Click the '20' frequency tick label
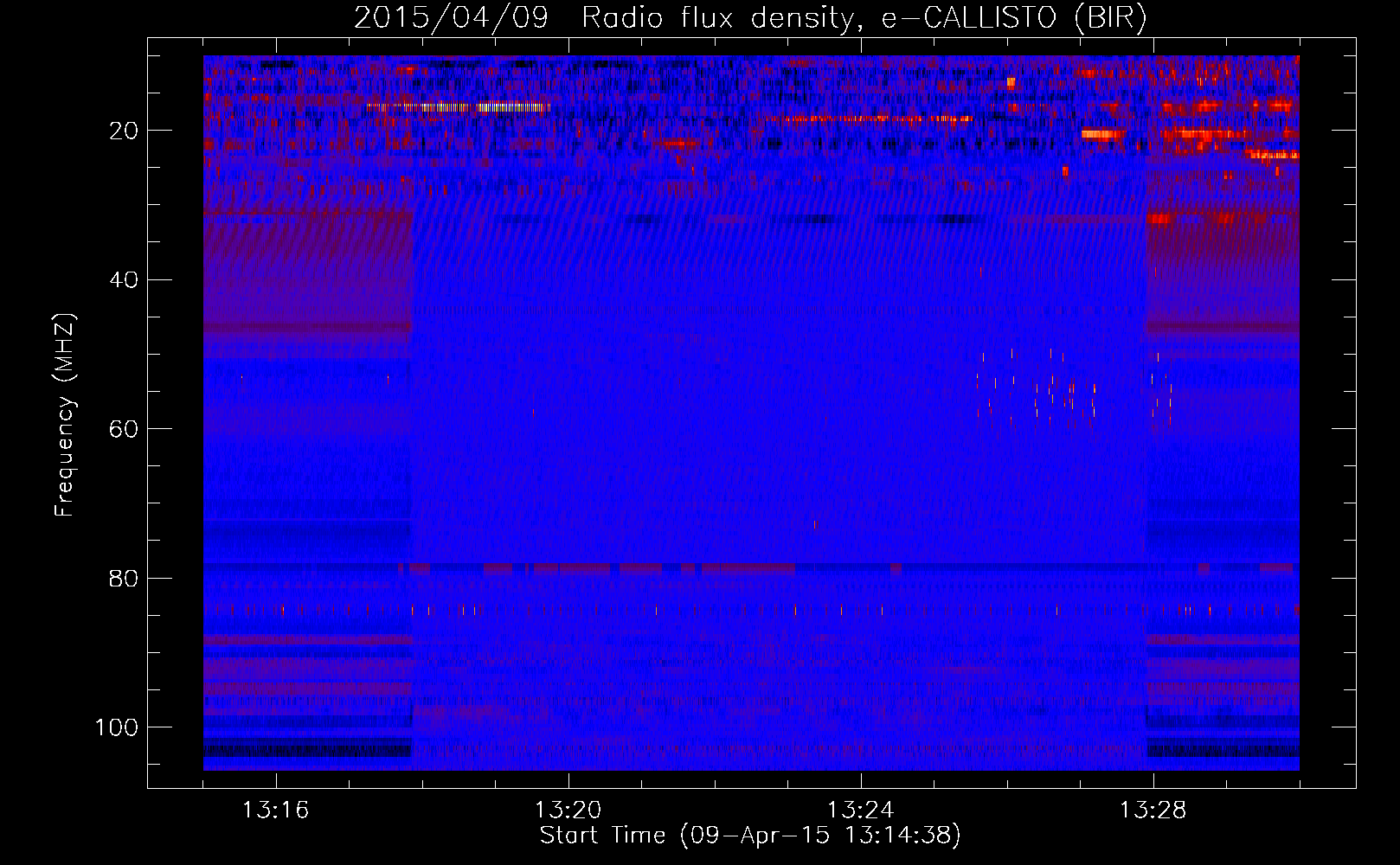1400x865 pixels. point(125,131)
